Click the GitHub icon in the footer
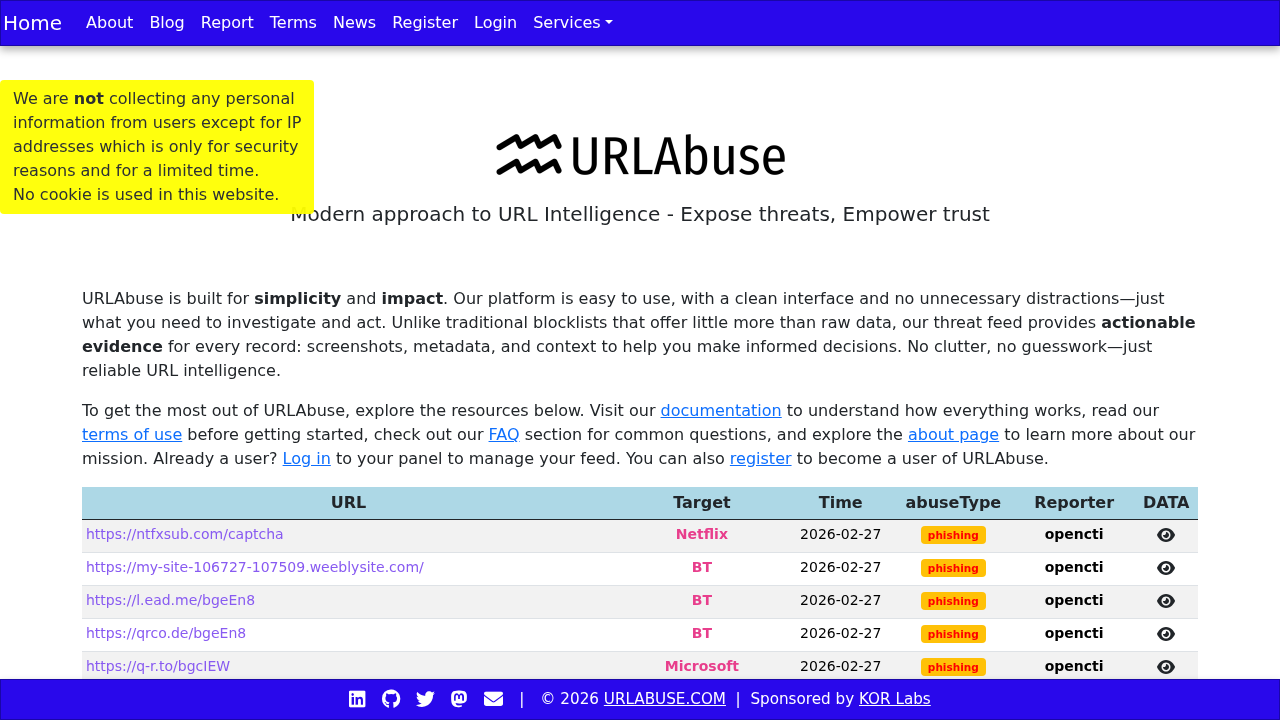1280x720 pixels. (x=390, y=698)
